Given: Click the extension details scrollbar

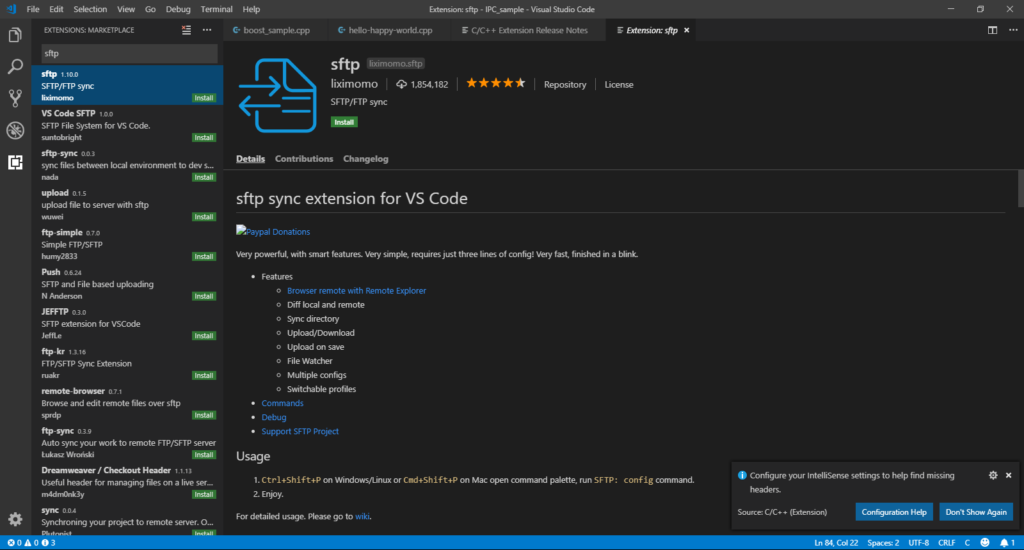Looking at the screenshot, I should 1020,189.
